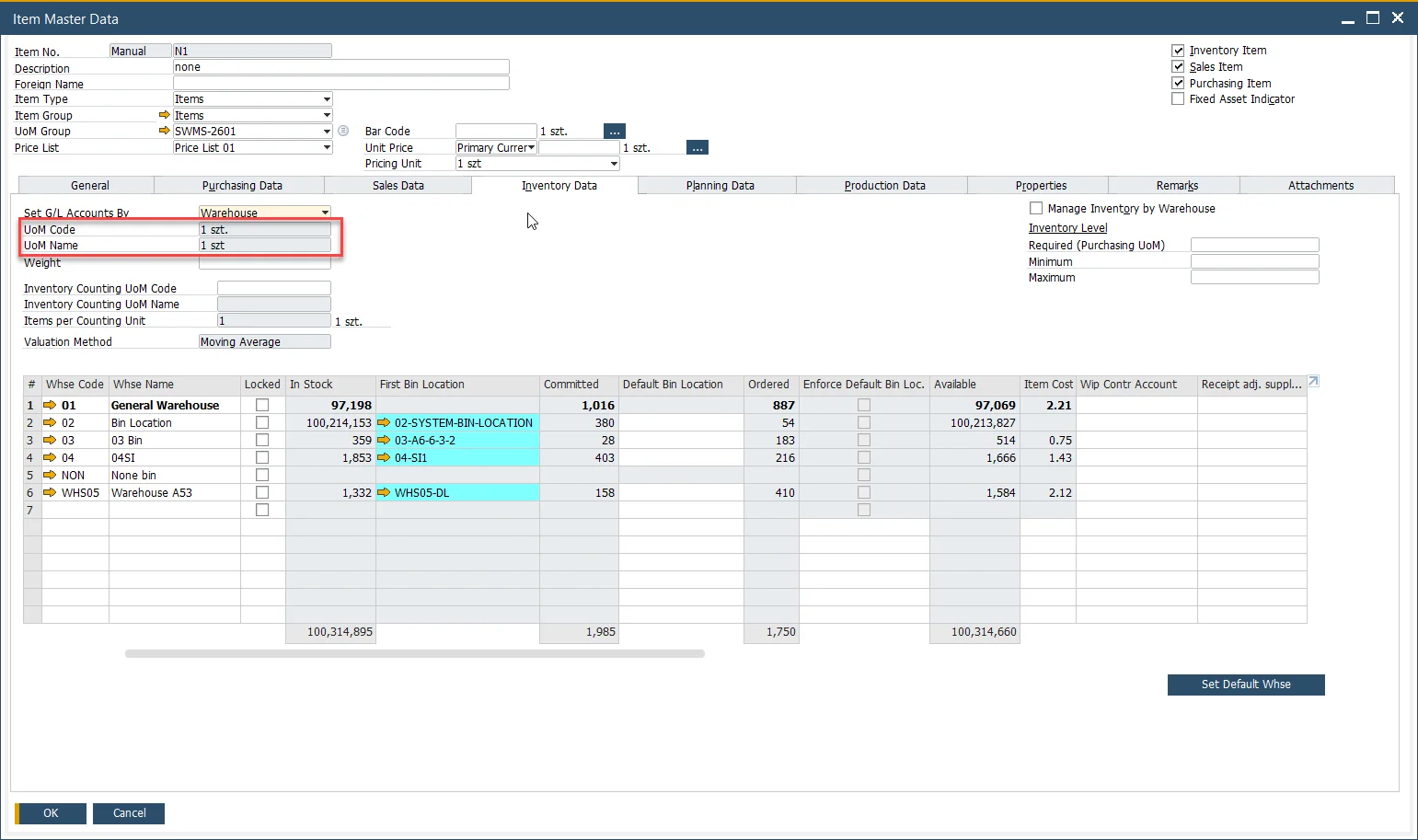Viewport: 1418px width, 840px height.
Task: Click the Set Default Whse button
Action: 1245,685
